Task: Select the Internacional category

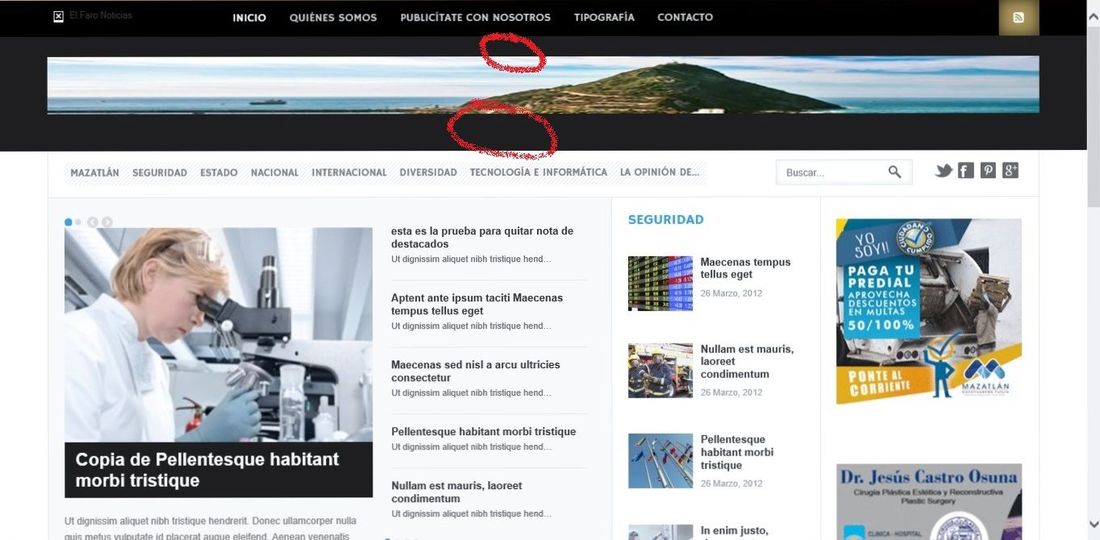Action: coord(349,173)
